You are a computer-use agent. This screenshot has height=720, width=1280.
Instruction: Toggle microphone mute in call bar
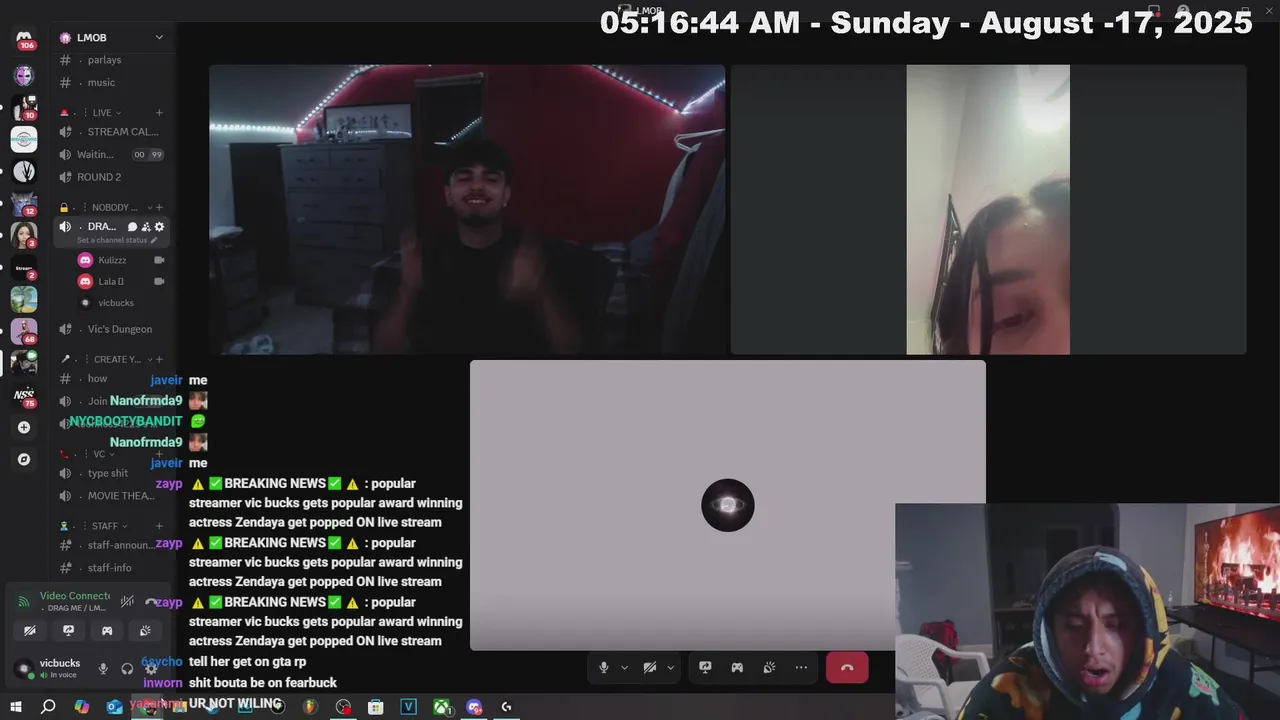(603, 667)
